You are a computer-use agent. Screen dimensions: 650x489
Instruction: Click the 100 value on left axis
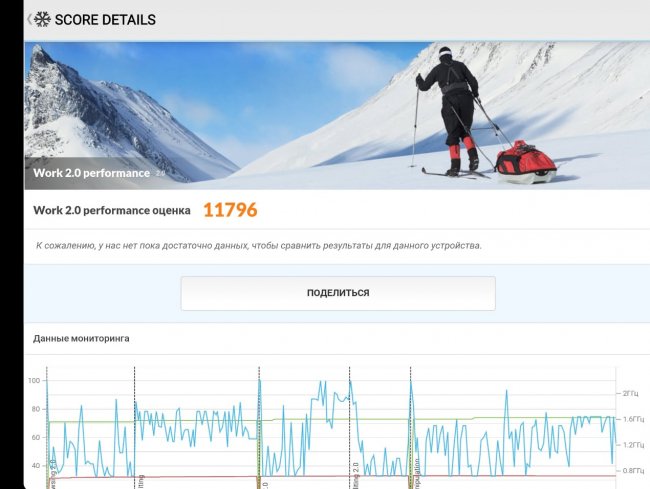34,381
